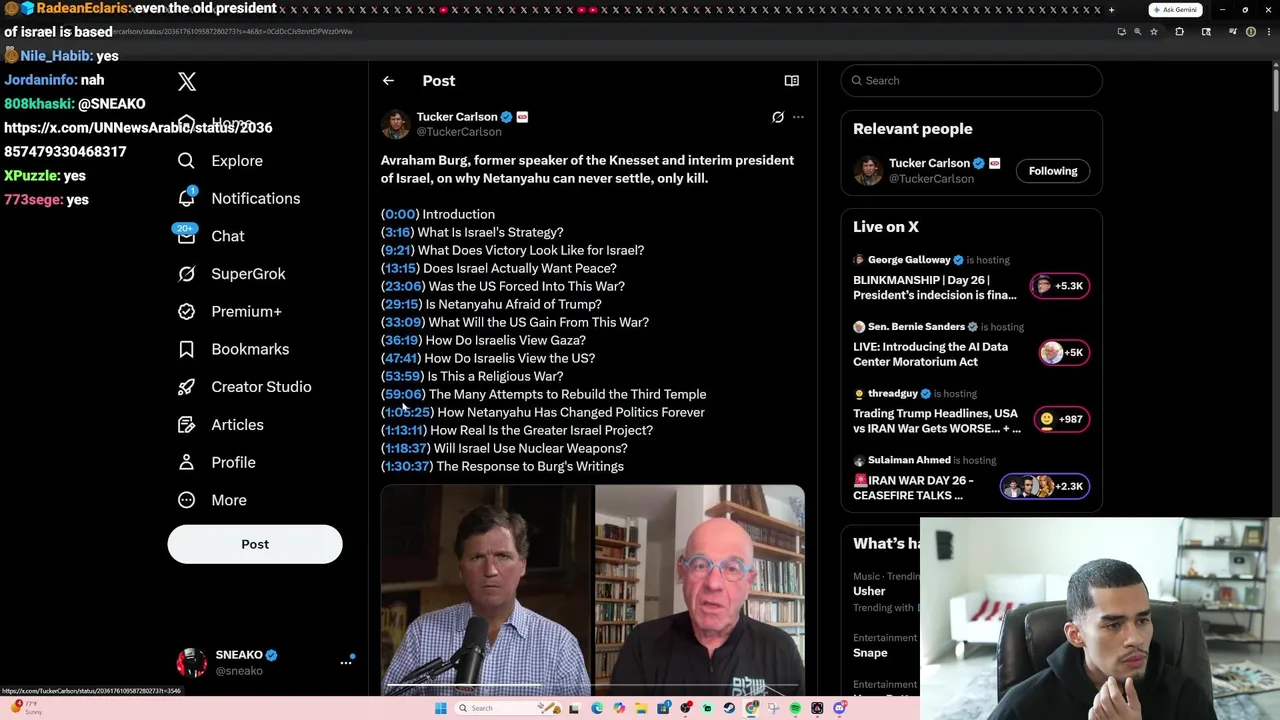This screenshot has height=720, width=1280.
Task: Open a new browser tab
Action: tap(1111, 10)
